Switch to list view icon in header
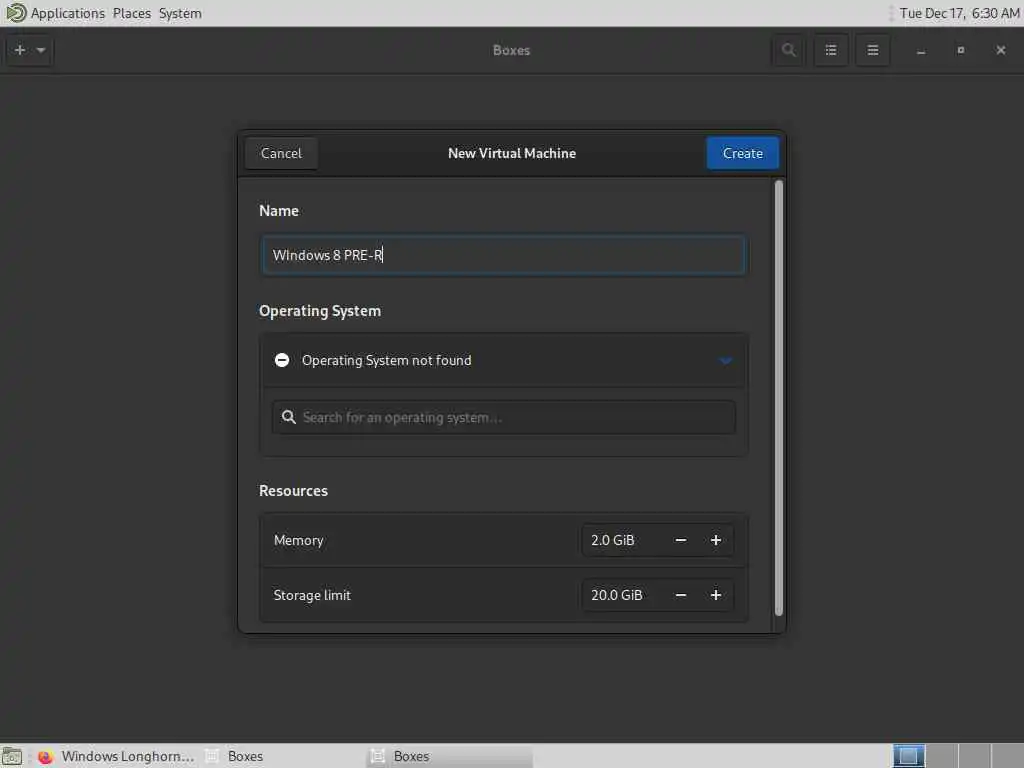 [x=831, y=50]
